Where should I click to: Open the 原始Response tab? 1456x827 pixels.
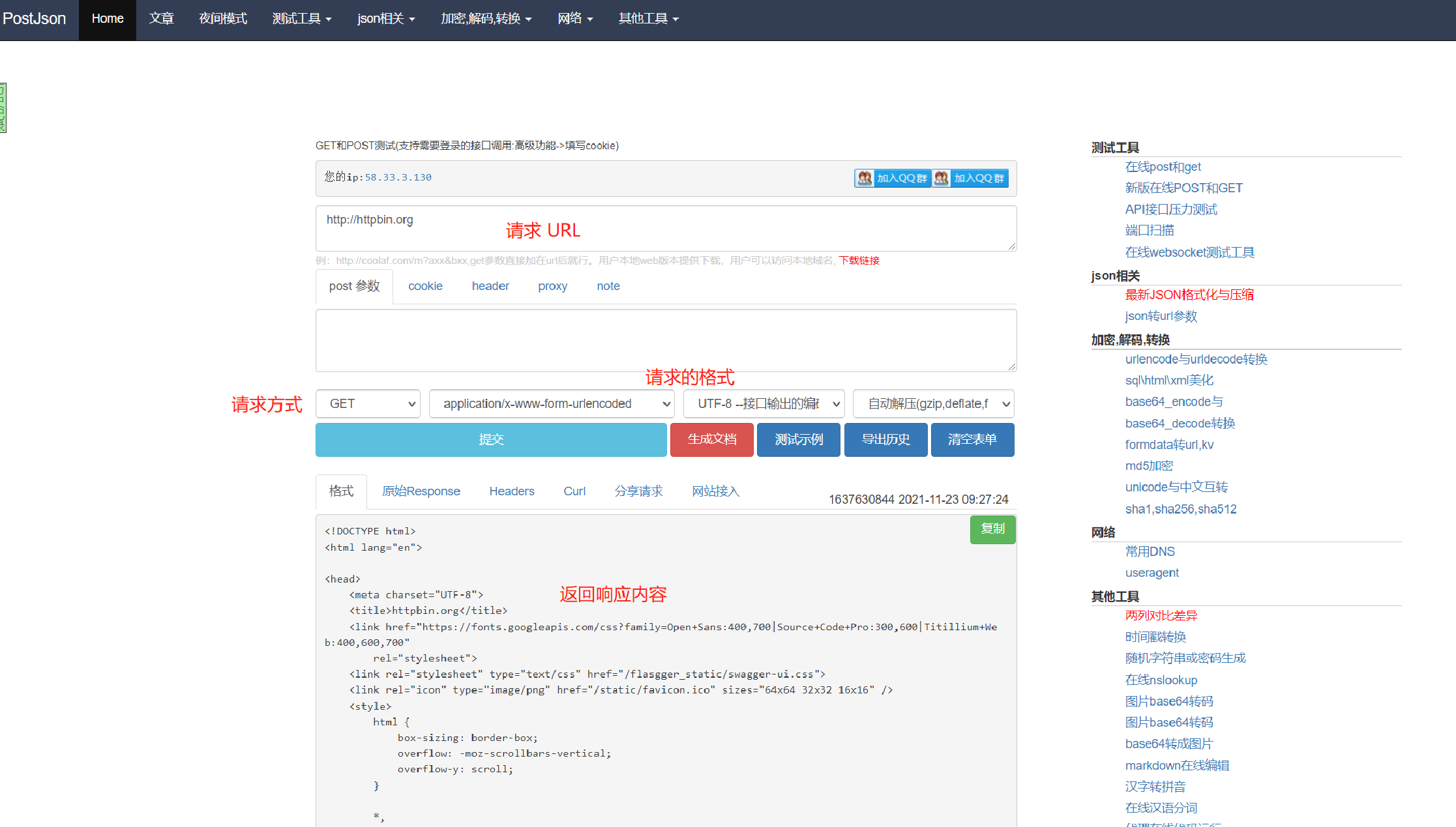(x=421, y=491)
